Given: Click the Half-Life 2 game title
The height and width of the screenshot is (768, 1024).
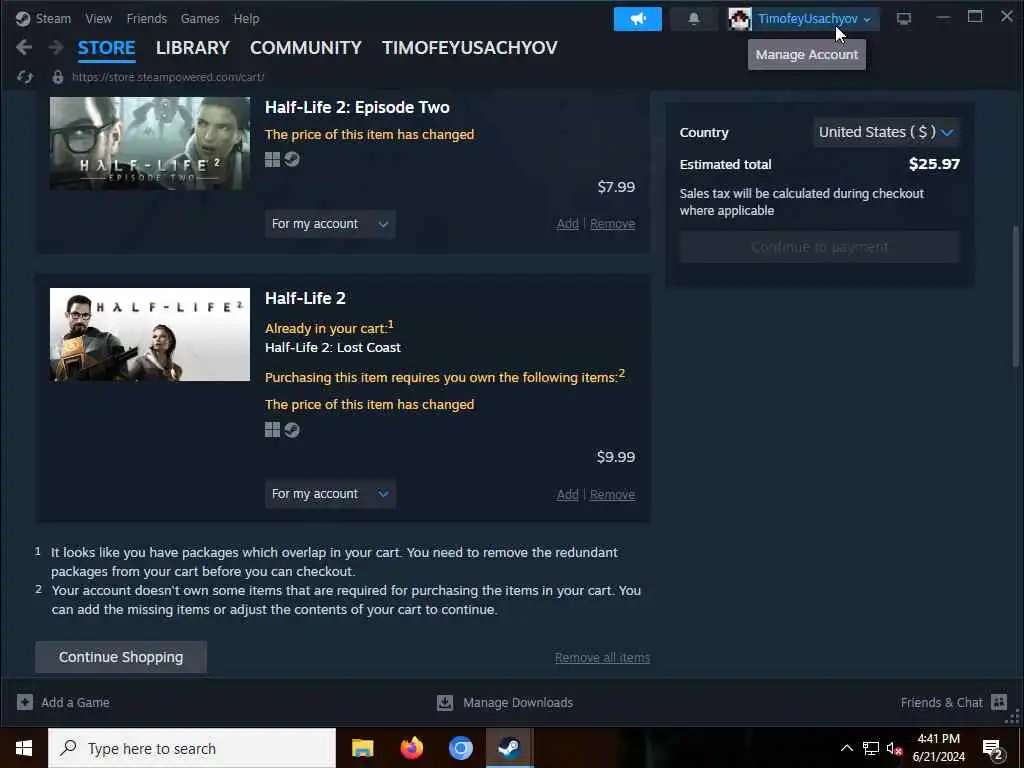Looking at the screenshot, I should [305, 298].
